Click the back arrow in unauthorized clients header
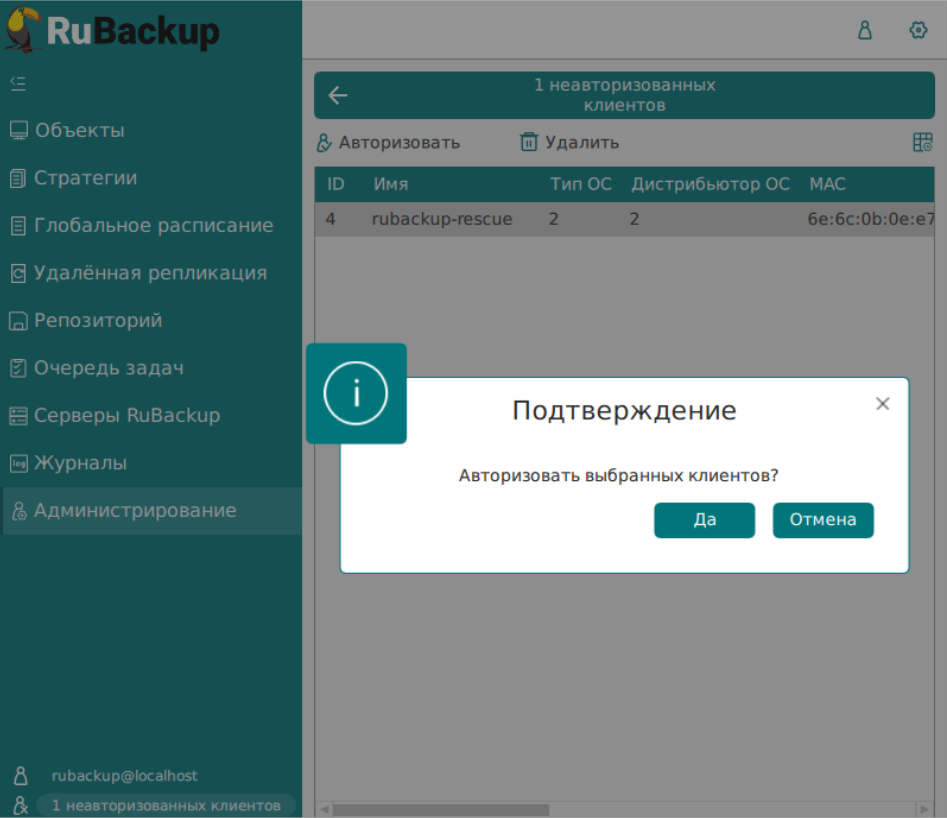This screenshot has height=818, width=947. [339, 96]
